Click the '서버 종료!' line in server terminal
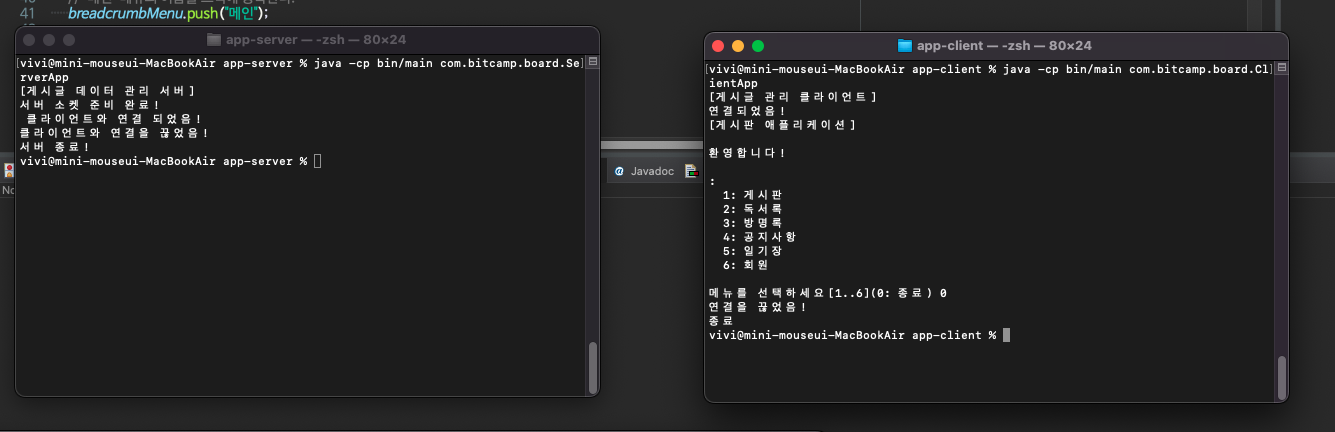Viewport: 1335px width, 432px height. [55, 147]
